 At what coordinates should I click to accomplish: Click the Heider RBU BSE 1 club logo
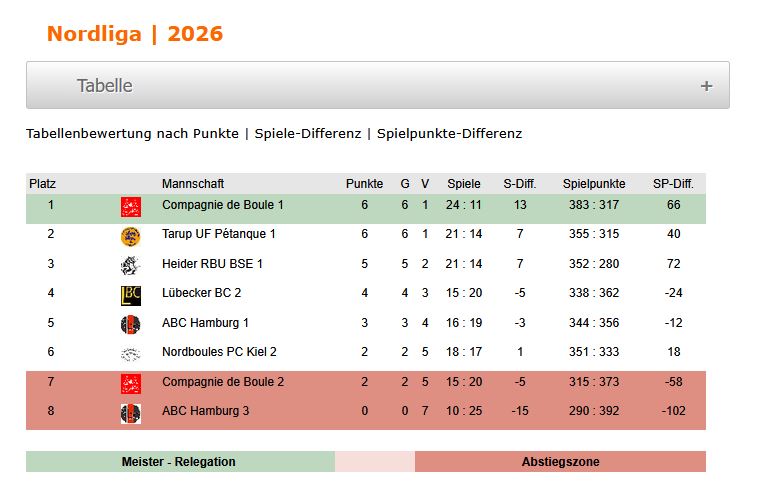[130, 266]
